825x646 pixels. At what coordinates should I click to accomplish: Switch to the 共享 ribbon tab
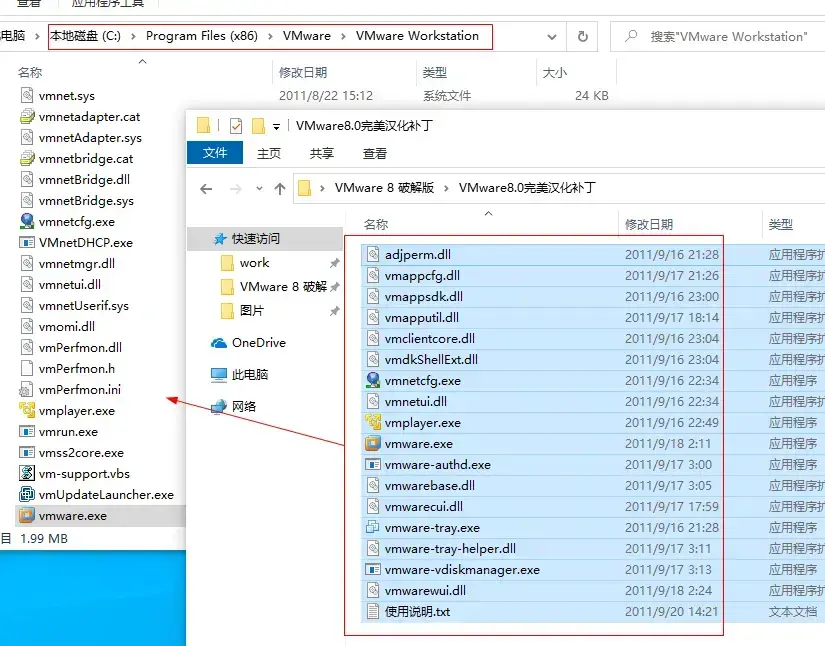[x=322, y=153]
